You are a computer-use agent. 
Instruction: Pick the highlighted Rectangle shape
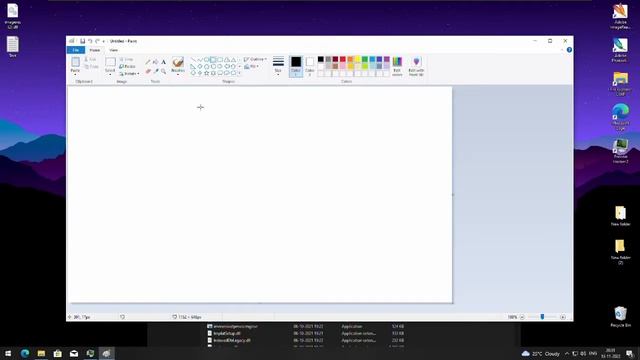213,60
